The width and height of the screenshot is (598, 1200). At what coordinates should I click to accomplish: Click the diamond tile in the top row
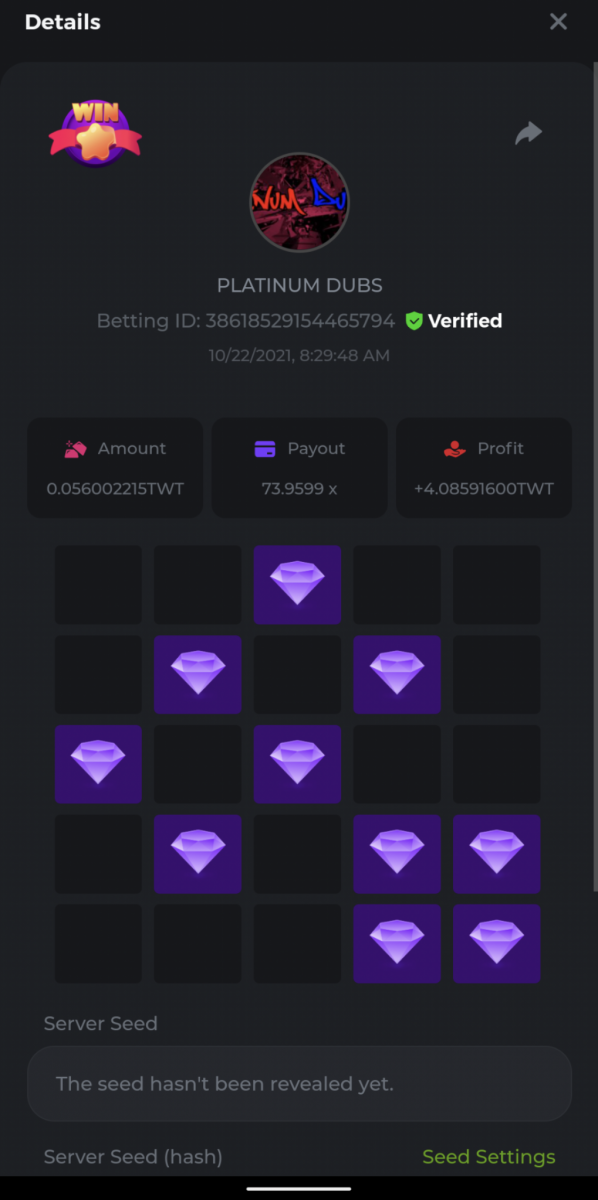pyautogui.click(x=297, y=584)
